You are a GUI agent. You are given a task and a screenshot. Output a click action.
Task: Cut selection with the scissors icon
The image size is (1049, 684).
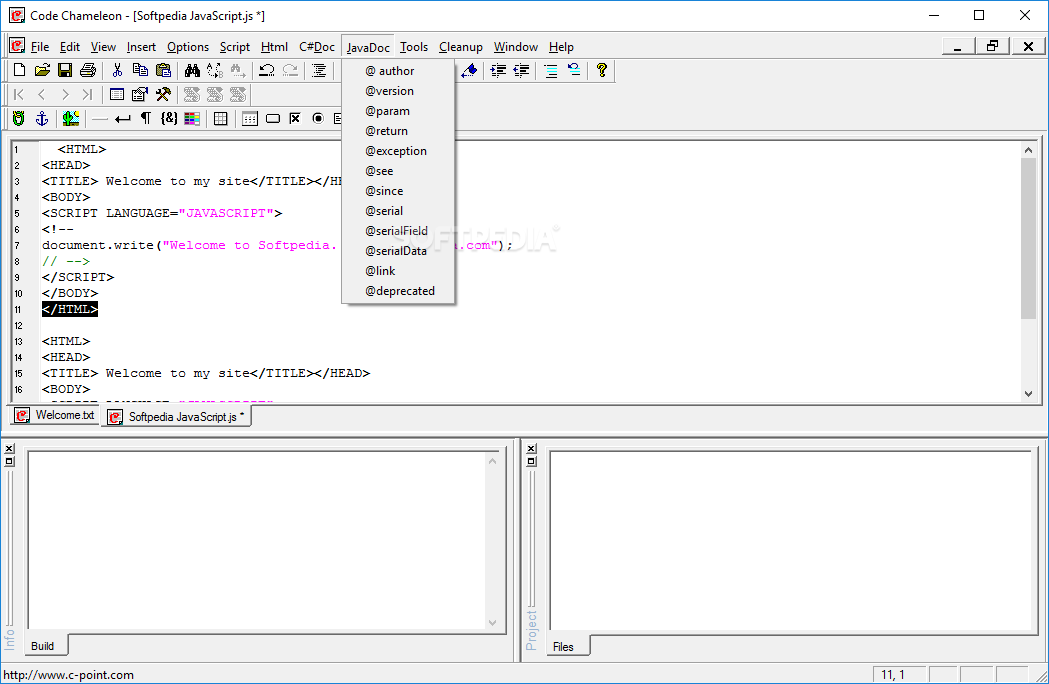[x=117, y=70]
